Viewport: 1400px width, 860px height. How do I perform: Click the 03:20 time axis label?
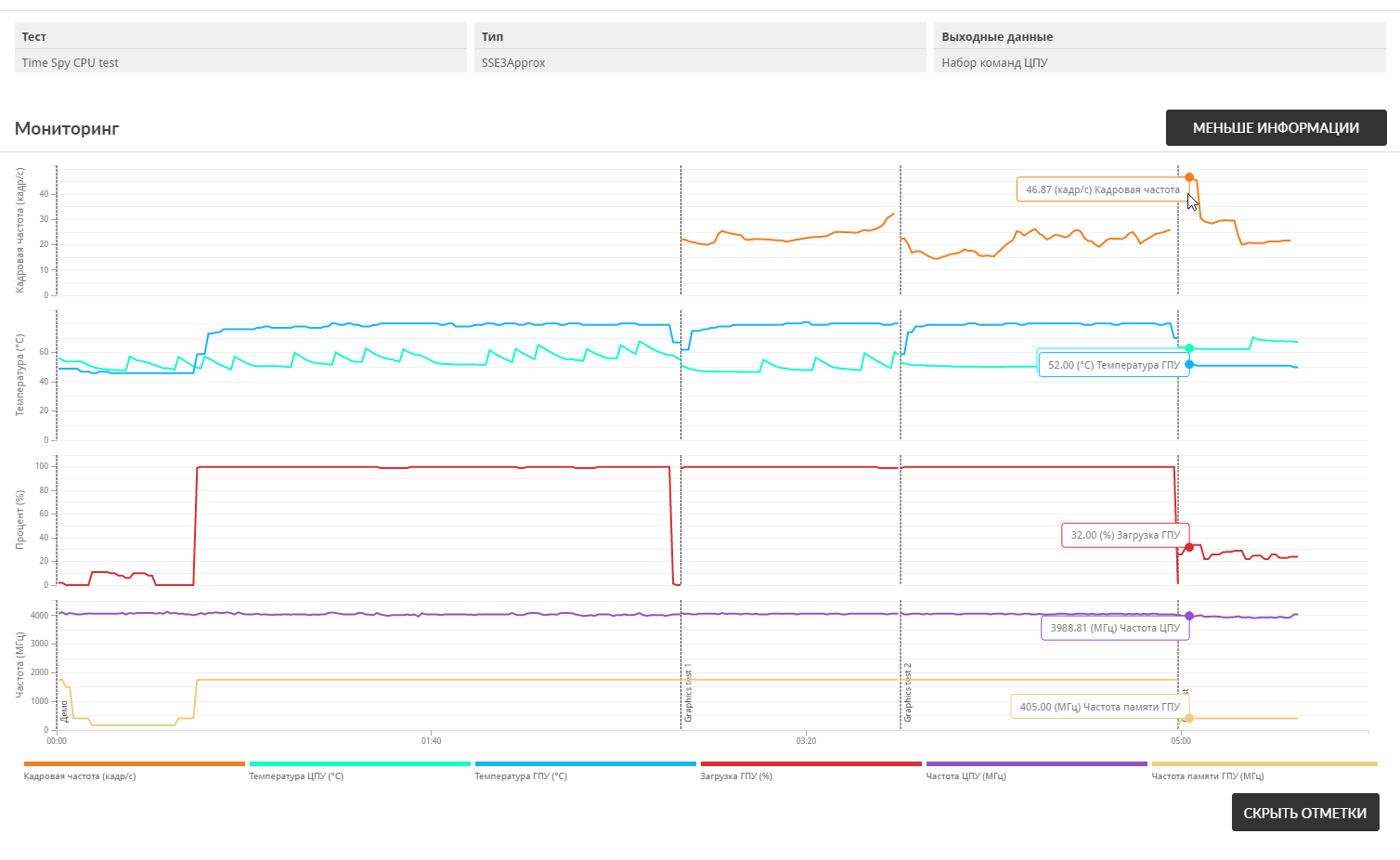coord(806,741)
